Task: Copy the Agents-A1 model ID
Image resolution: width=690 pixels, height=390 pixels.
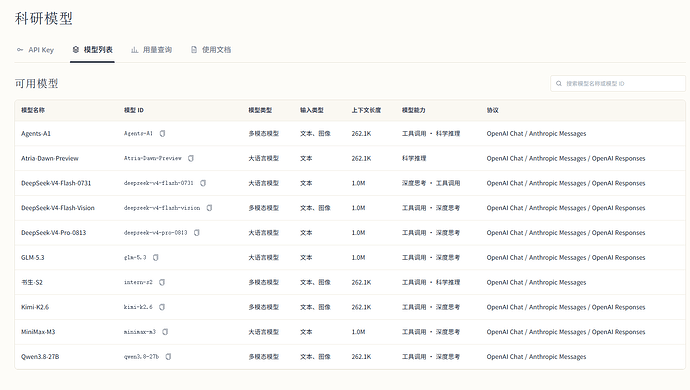Action: pyautogui.click(x=162, y=133)
